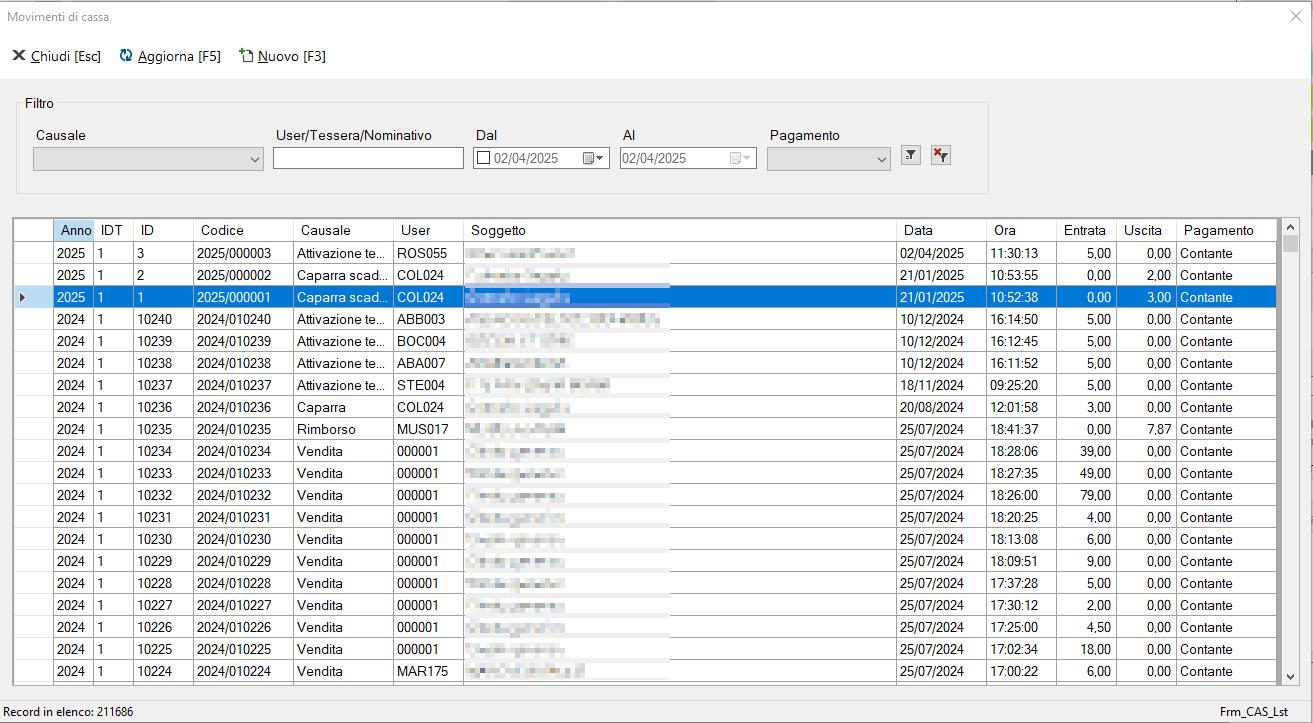The height and width of the screenshot is (723, 1313).
Task: Open the Dal date calendar picker
Action: (x=594, y=158)
